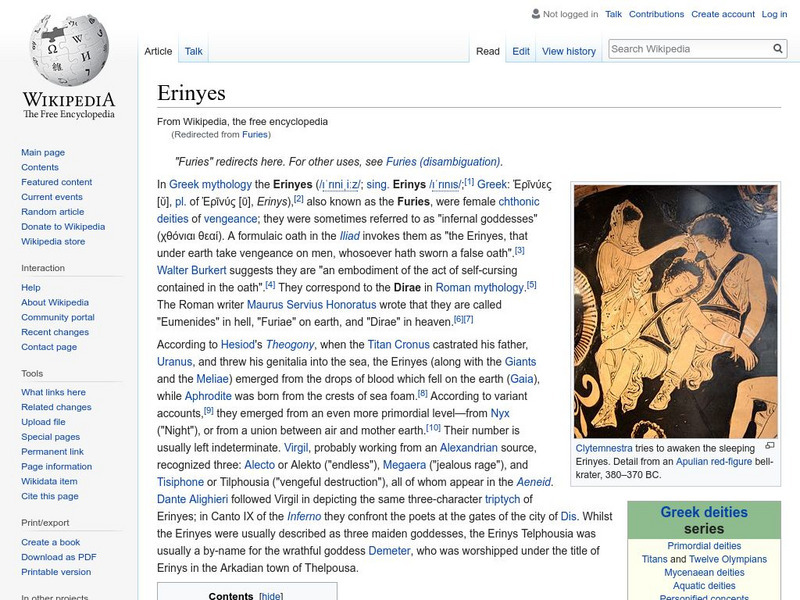Open the Clytemnestra vase painting thumbnail

pyautogui.click(x=676, y=311)
